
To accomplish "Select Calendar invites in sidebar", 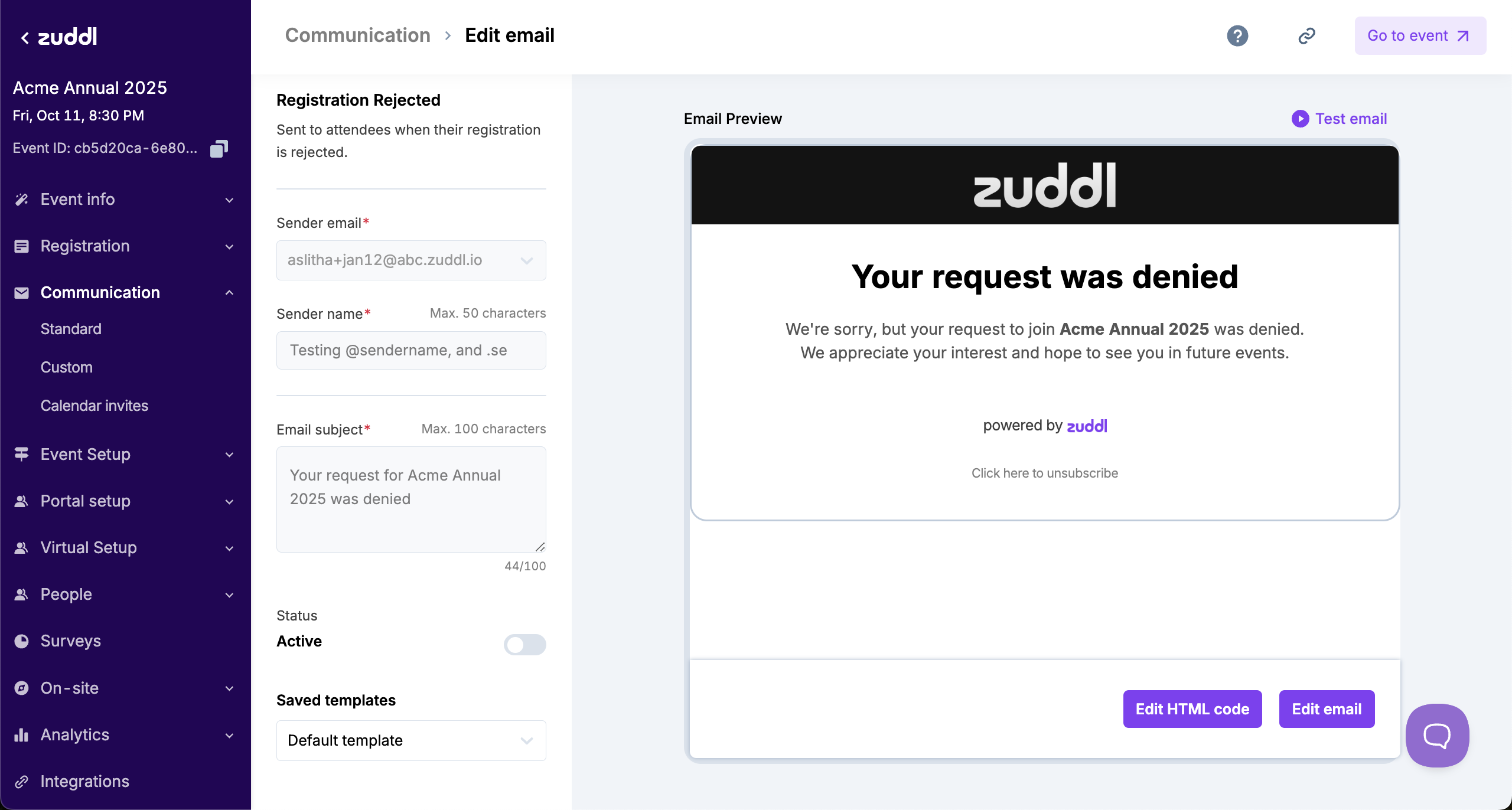I will [x=94, y=406].
